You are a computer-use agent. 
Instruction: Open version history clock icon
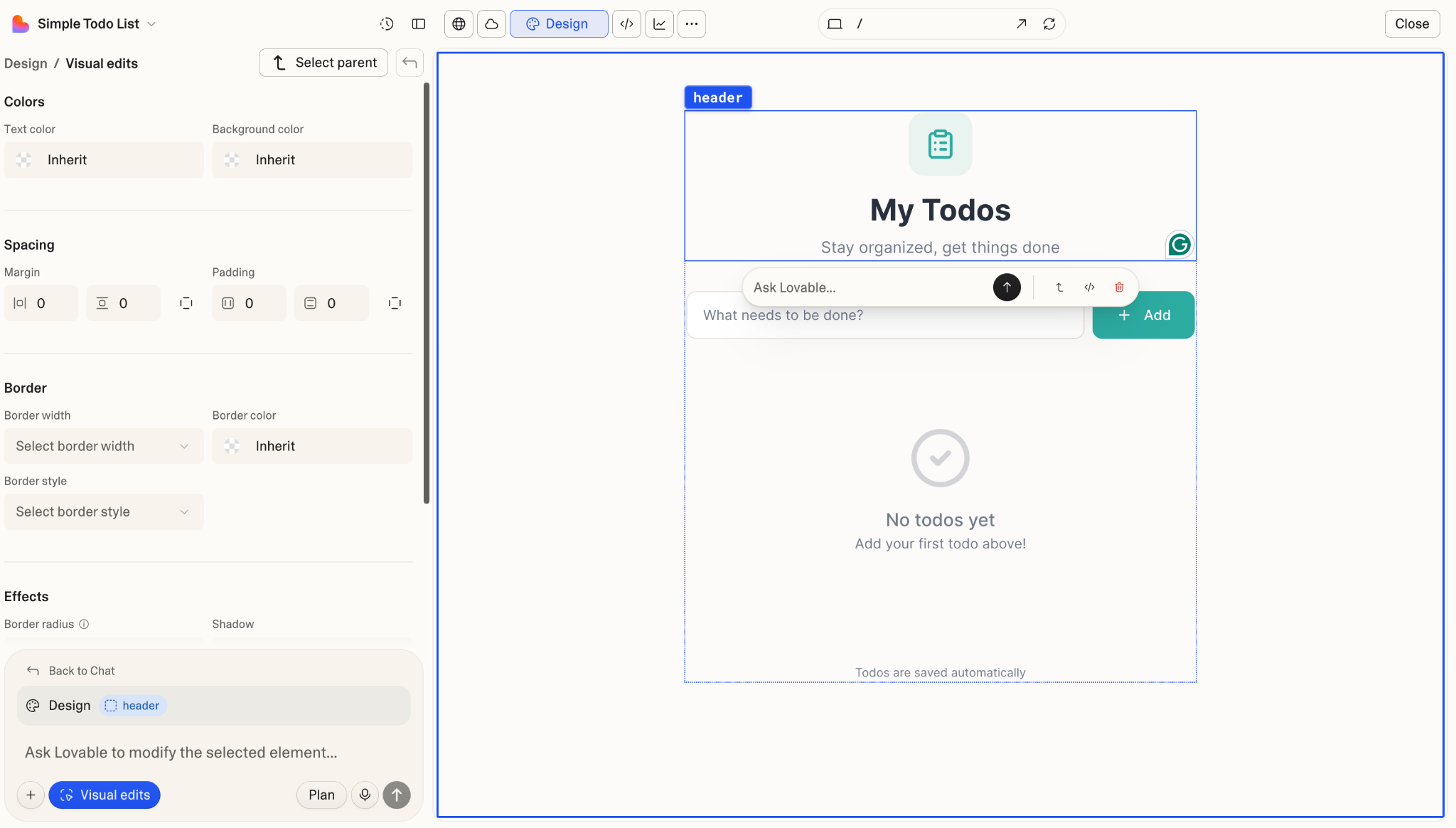[387, 23]
